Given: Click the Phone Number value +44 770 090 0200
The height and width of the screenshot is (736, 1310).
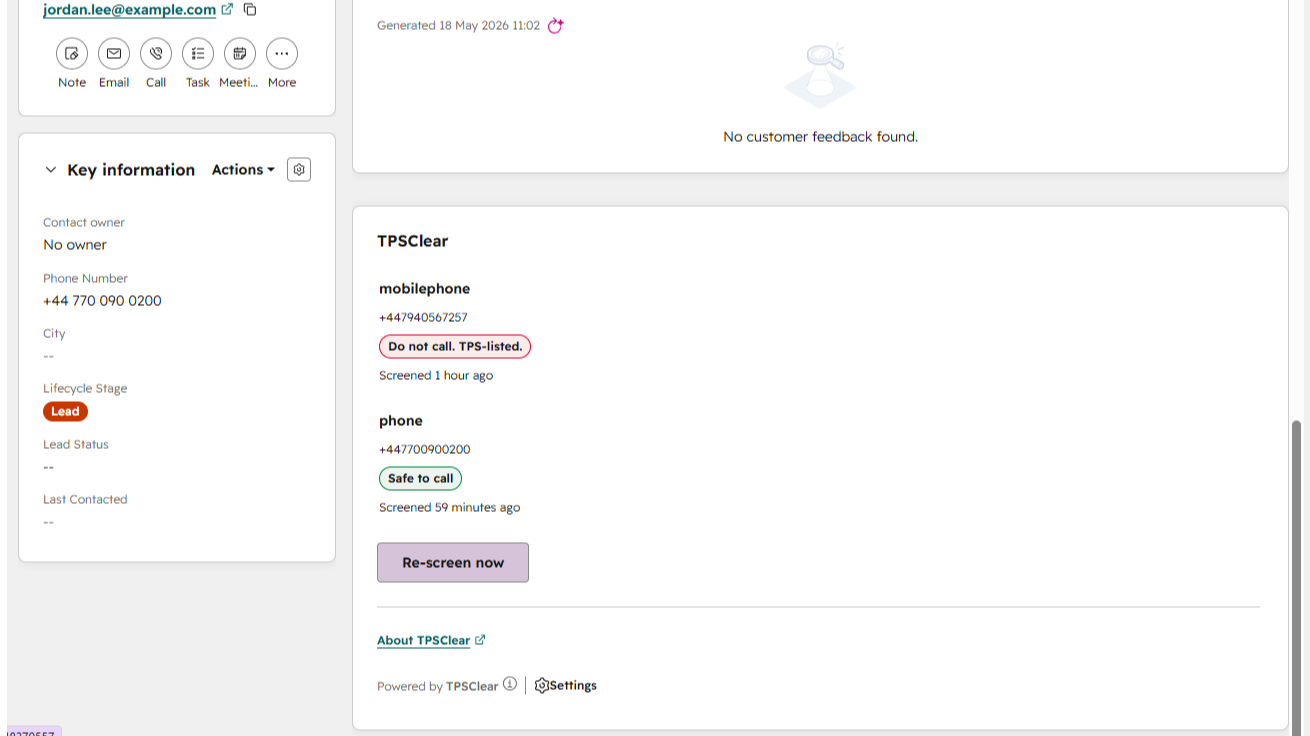Looking at the screenshot, I should pyautogui.click(x=102, y=300).
